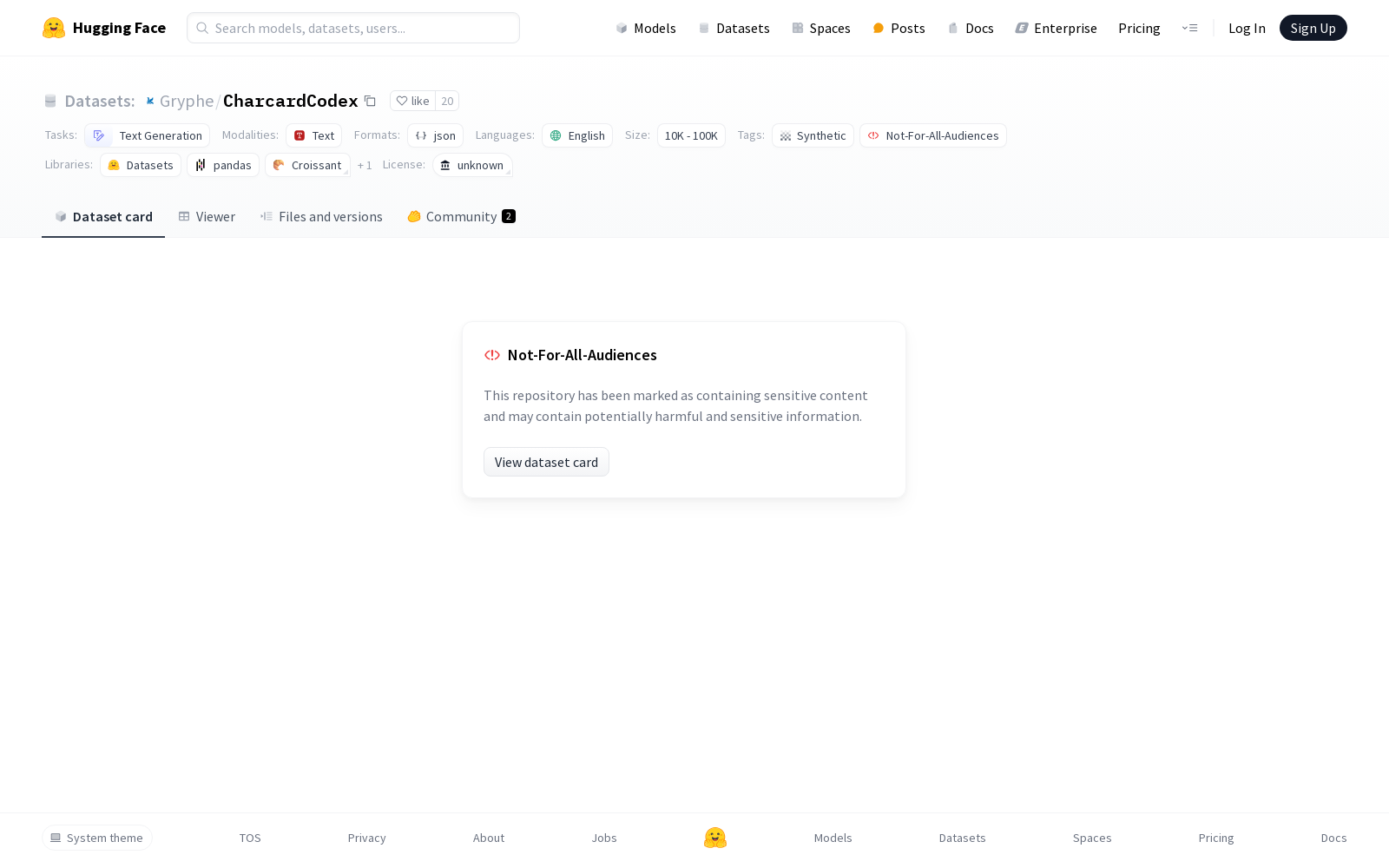Copy dataset name with the copy icon
The image size is (1389, 868).
tap(370, 101)
